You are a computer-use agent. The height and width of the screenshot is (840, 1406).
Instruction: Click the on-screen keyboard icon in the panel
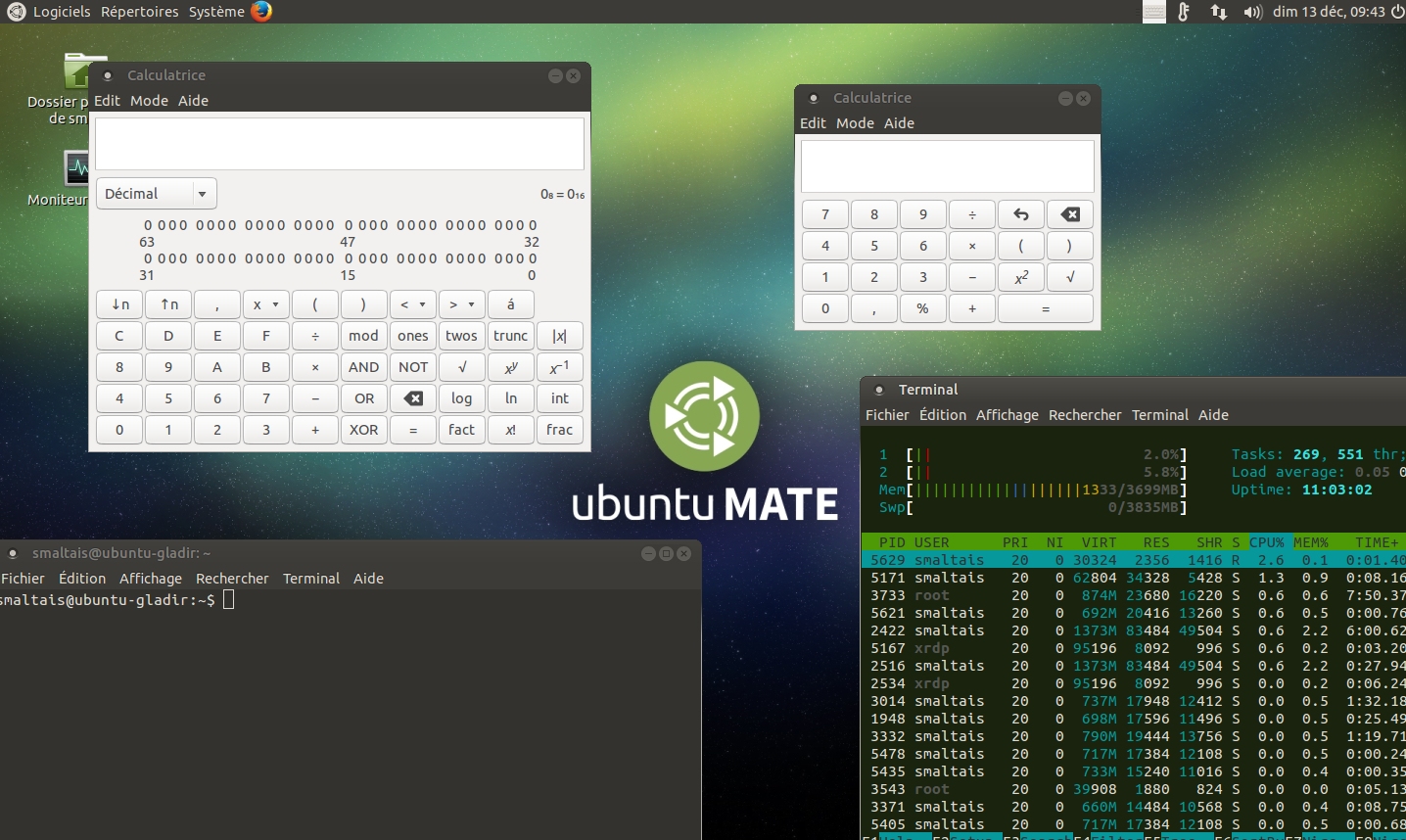pos(1154,12)
